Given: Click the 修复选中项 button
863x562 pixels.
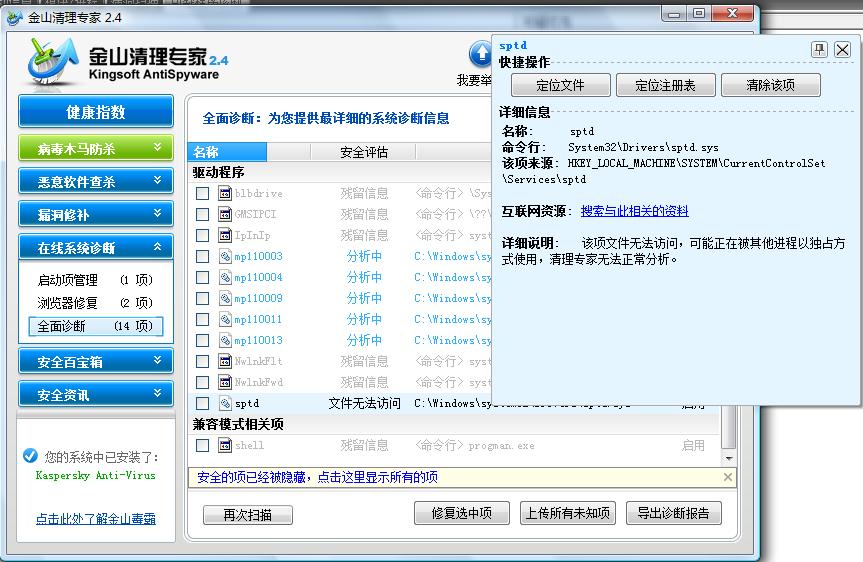Looking at the screenshot, I should click(462, 513).
